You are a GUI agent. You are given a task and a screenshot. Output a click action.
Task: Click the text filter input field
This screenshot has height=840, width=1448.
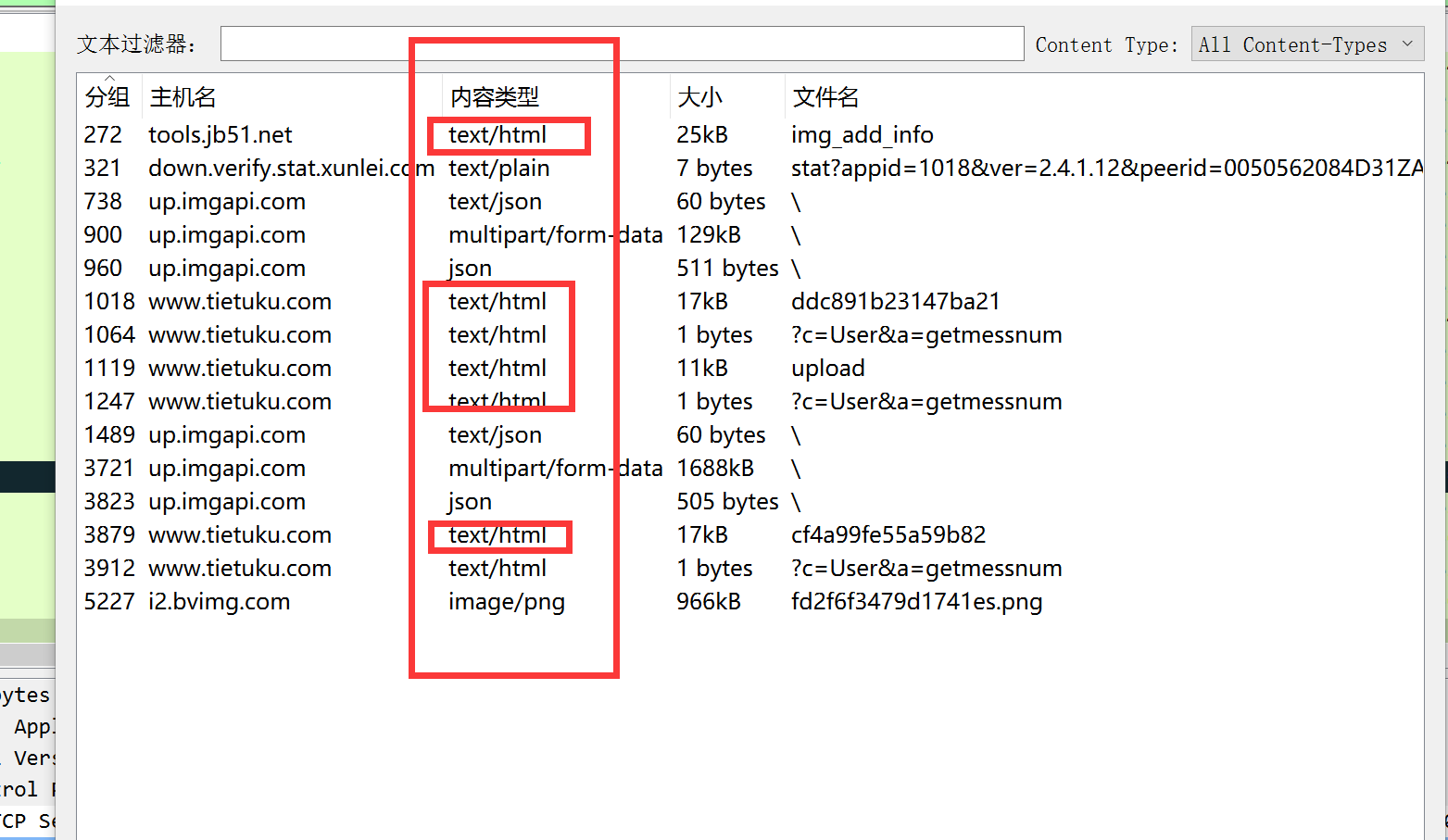(622, 44)
